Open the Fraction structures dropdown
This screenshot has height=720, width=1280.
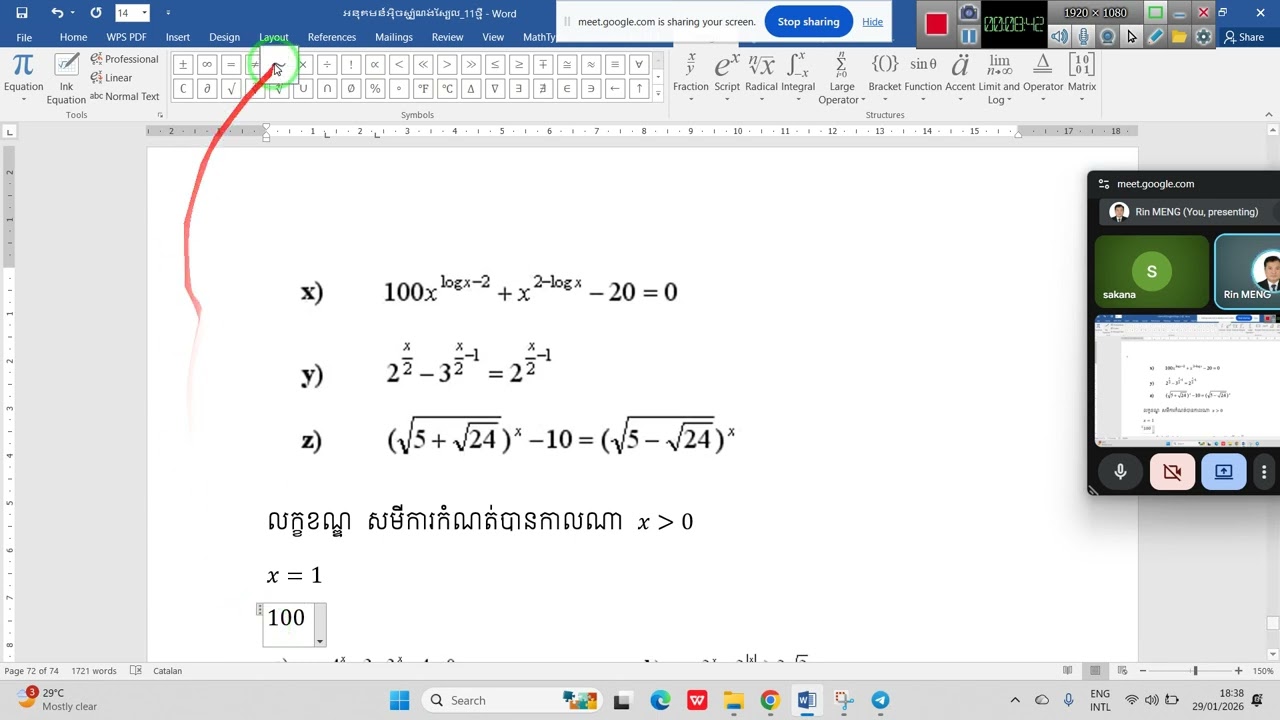(691, 79)
